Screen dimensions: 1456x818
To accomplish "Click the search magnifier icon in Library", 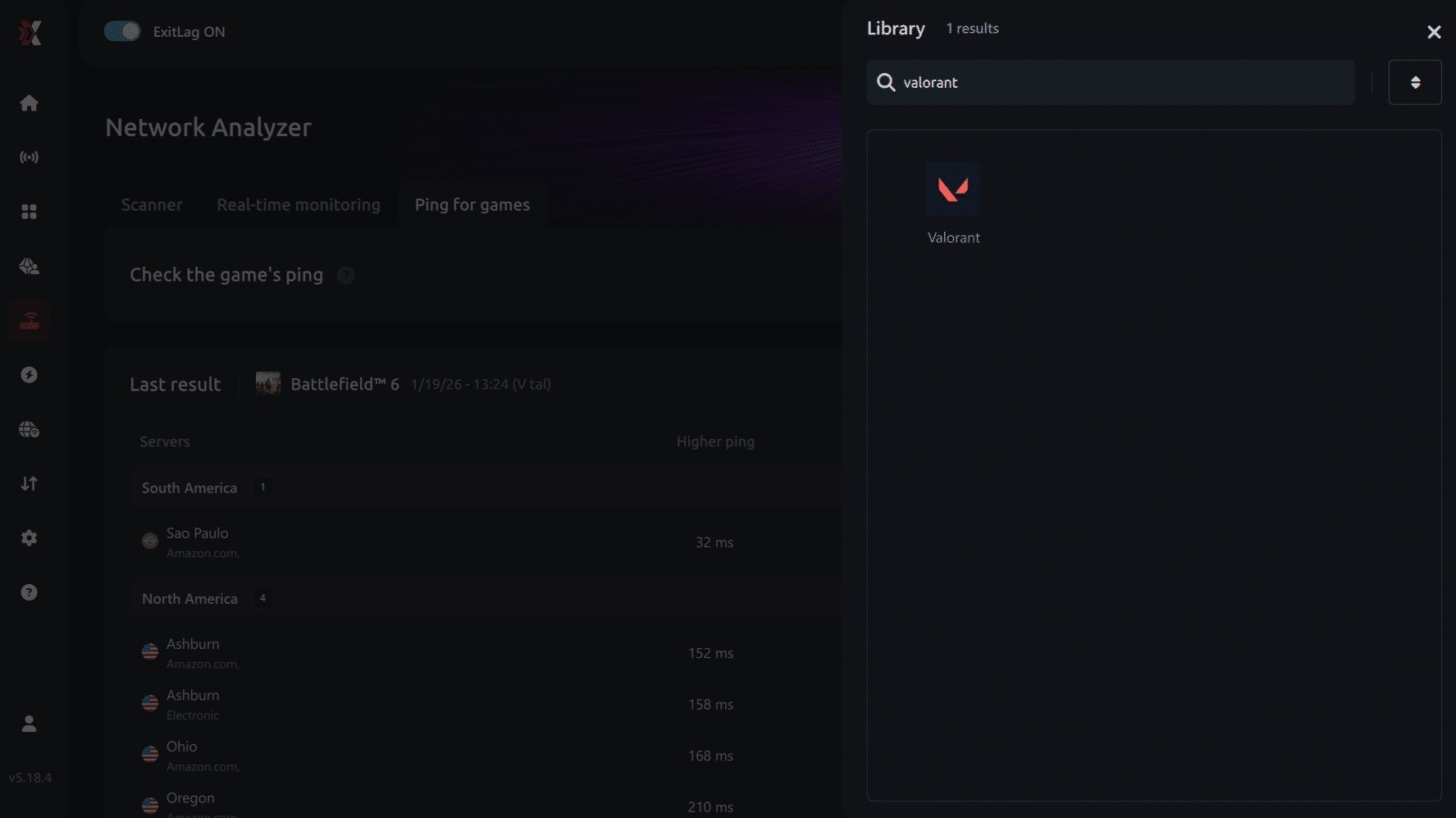I will pos(886,82).
